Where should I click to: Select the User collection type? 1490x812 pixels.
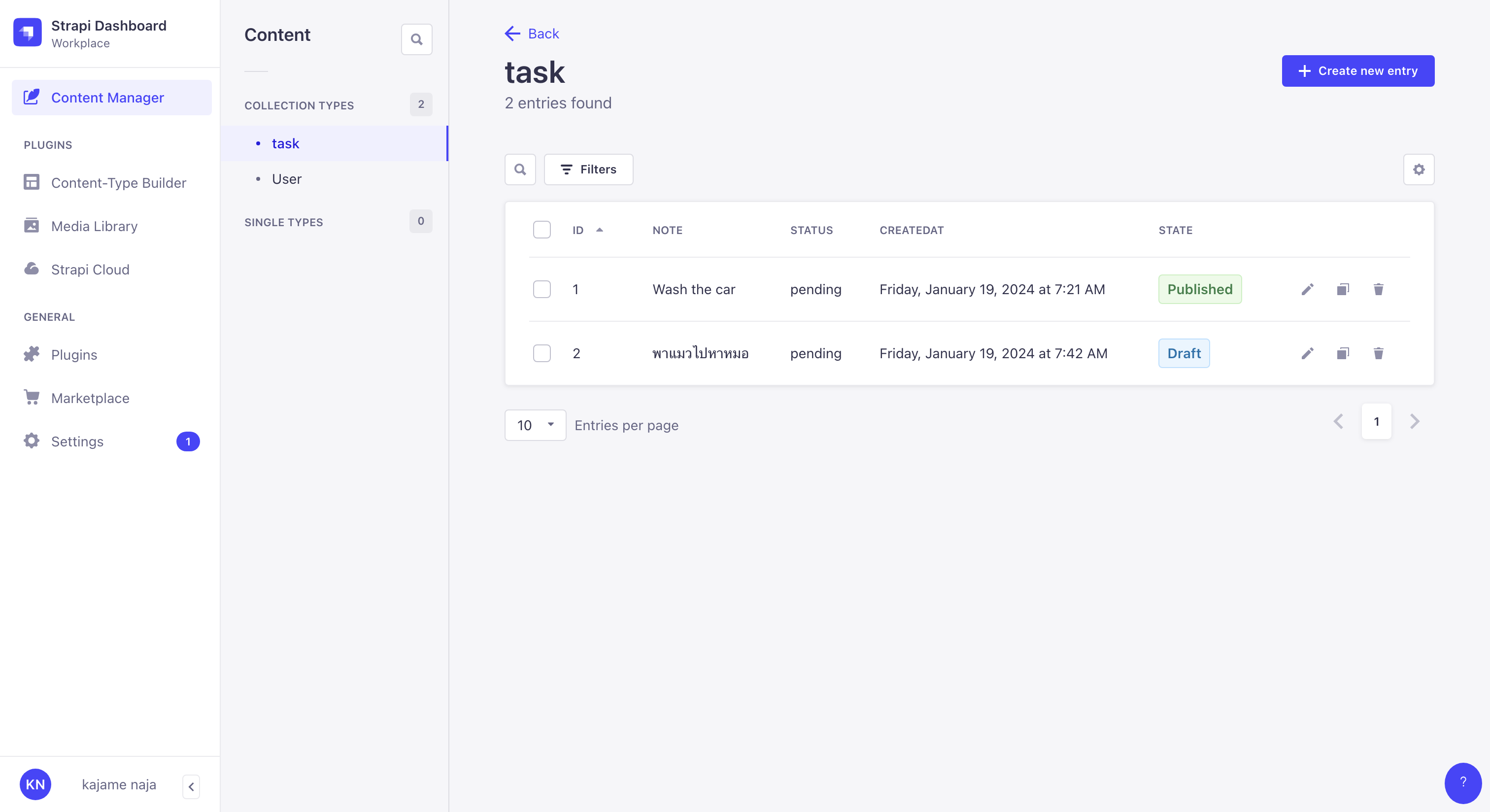[287, 178]
